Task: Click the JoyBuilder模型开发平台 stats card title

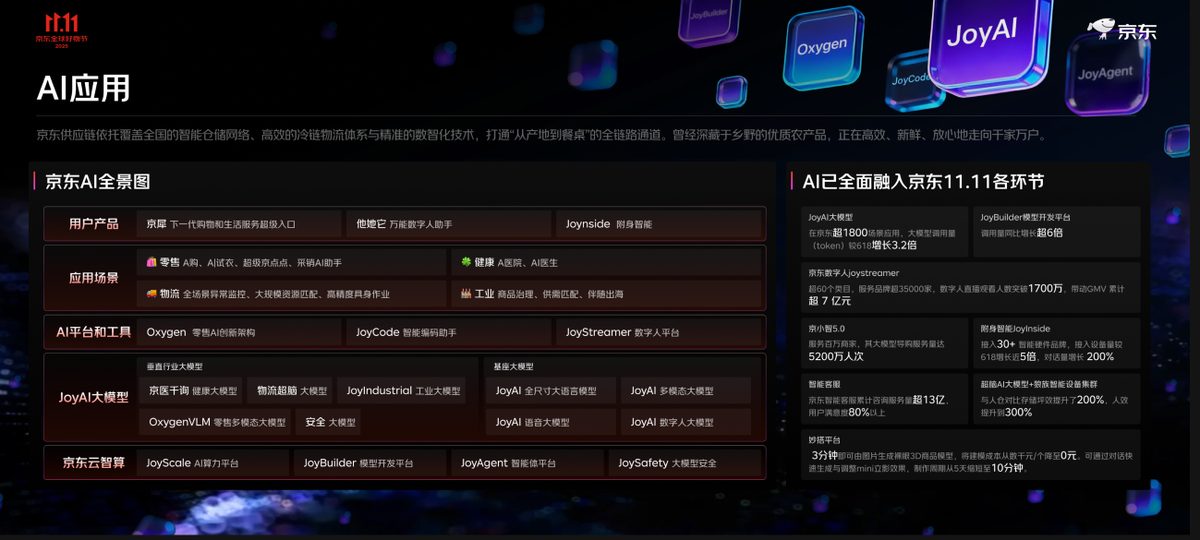Action: coord(1027,217)
